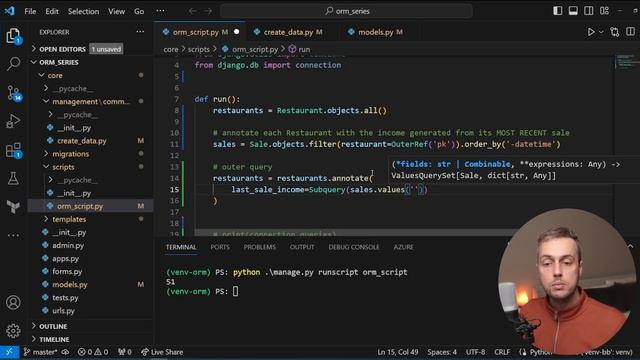Select the TERMINAL panel tab
Screen dimensions: 640x360
(181, 247)
